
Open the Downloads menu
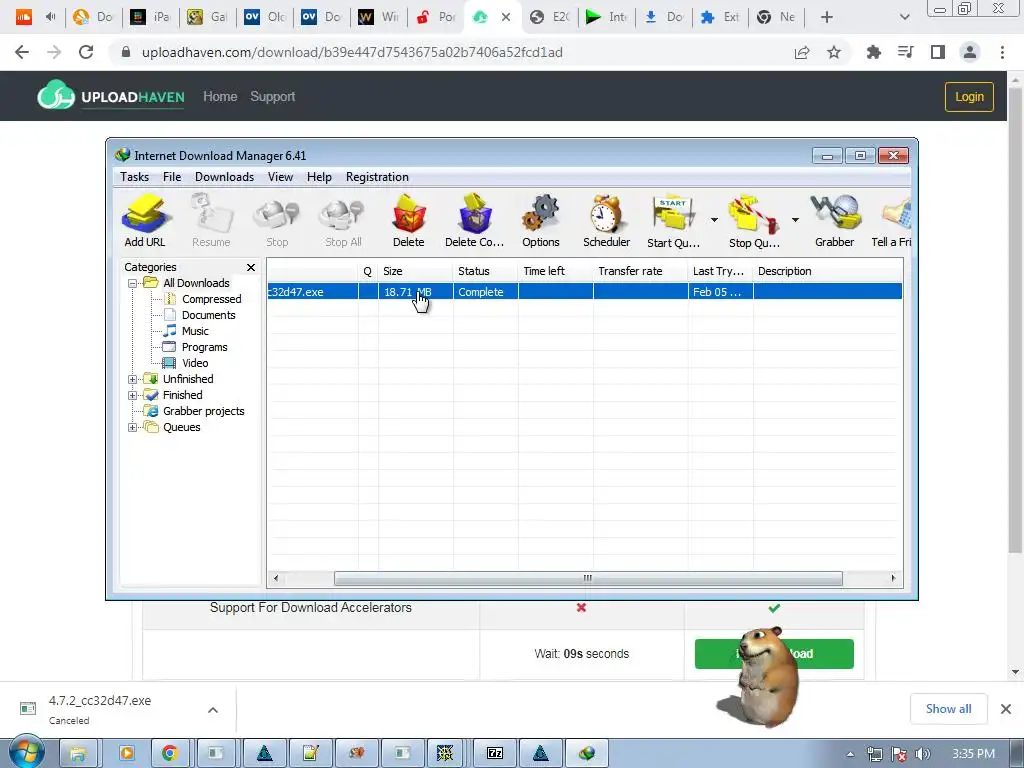pos(224,177)
